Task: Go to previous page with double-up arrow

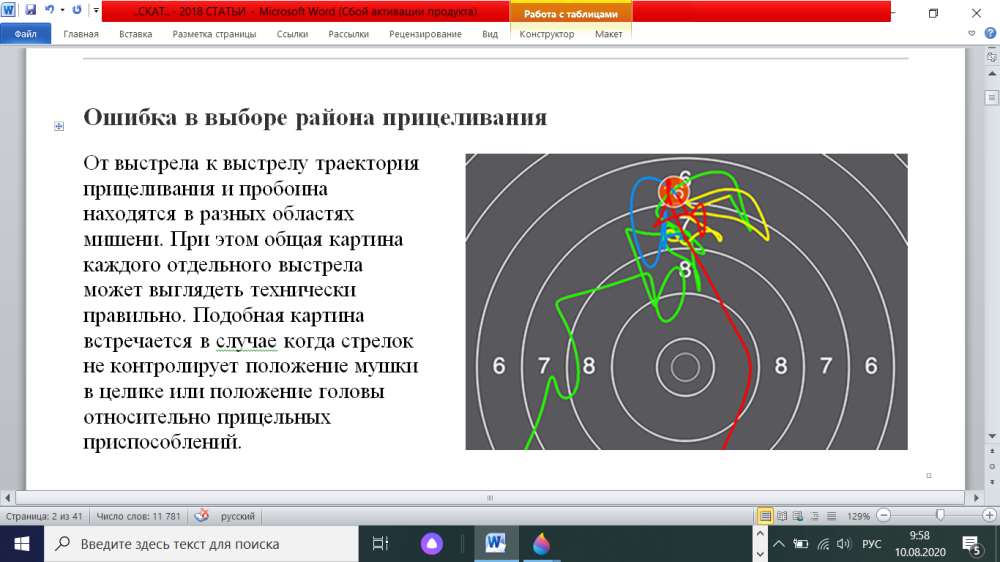Action: pyautogui.click(x=992, y=452)
